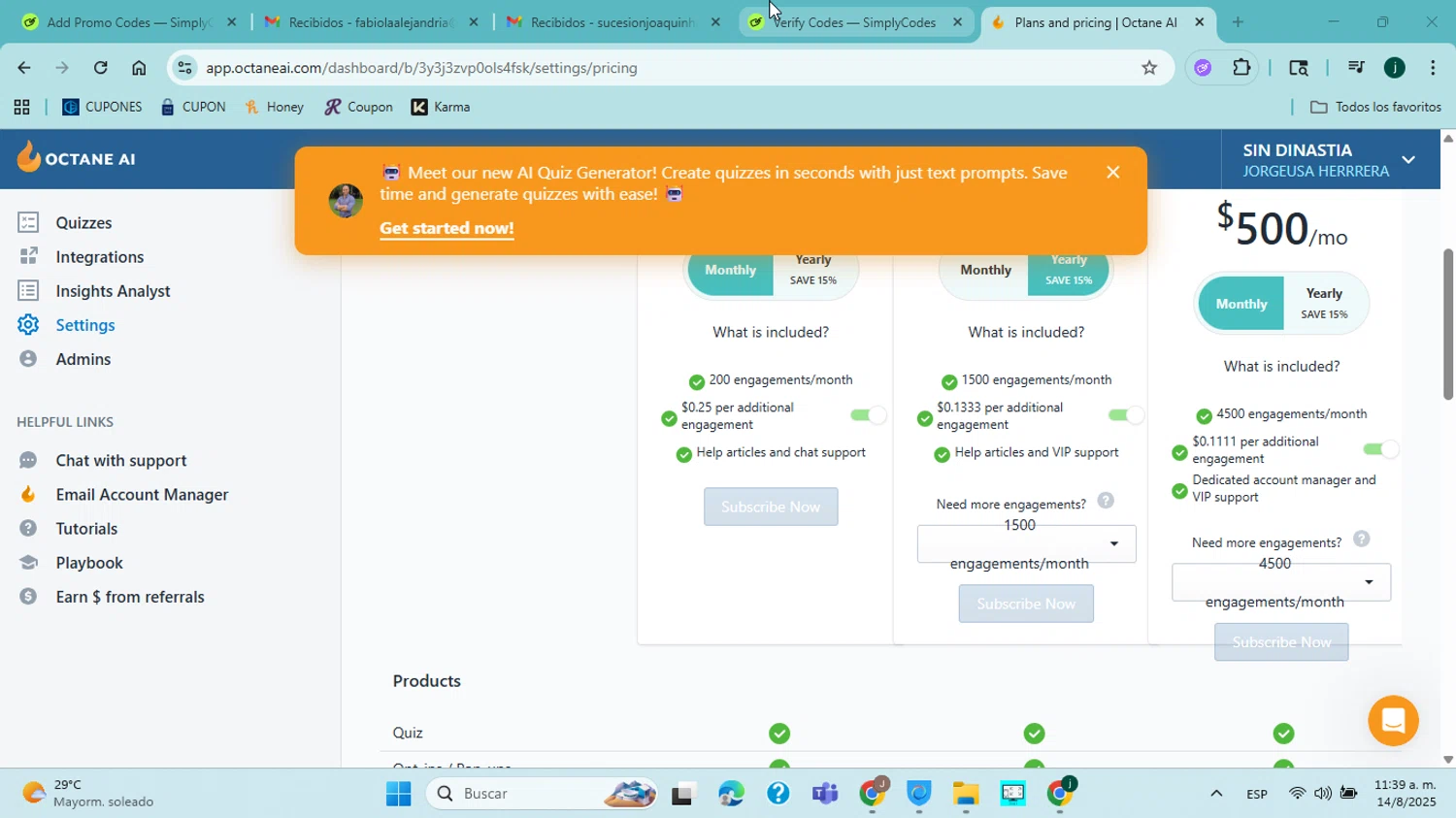Open Integrations page icon
Screen dimensions: 1456x818
tap(28, 256)
